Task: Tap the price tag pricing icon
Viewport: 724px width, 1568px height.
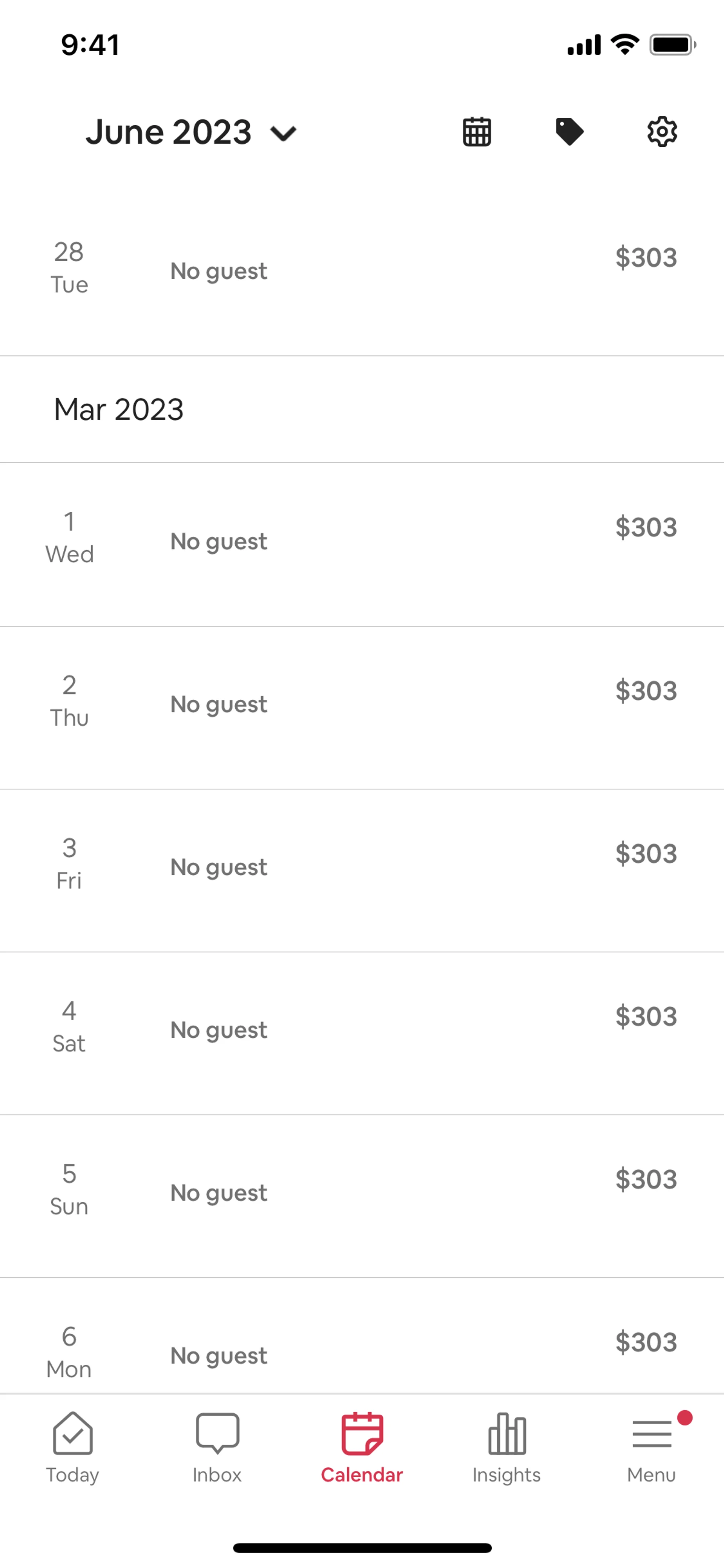Action: click(x=569, y=132)
